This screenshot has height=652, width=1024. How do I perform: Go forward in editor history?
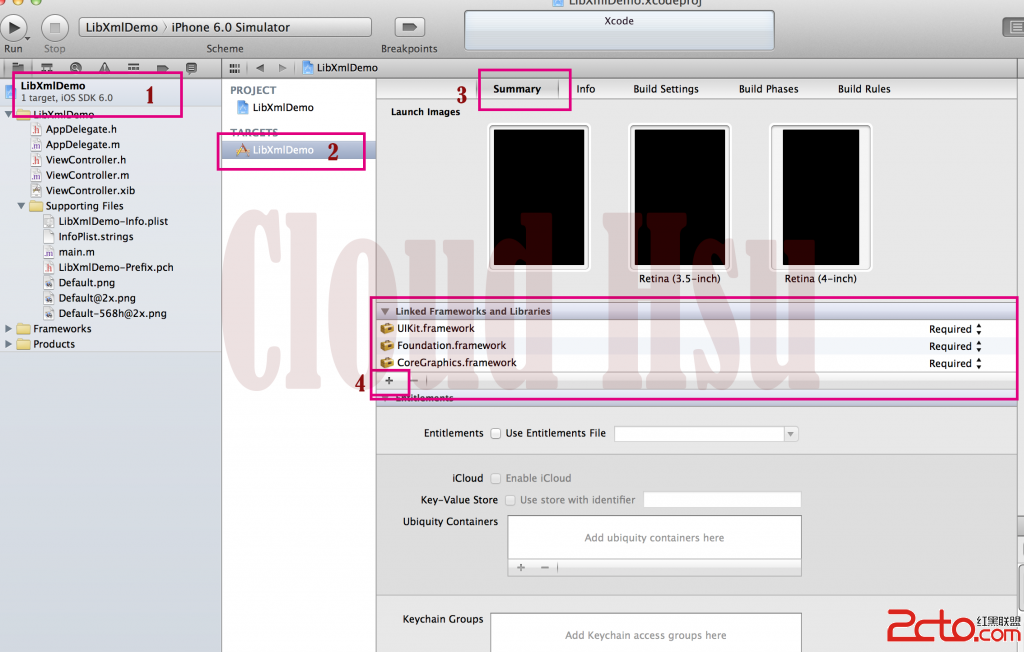tap(282, 68)
